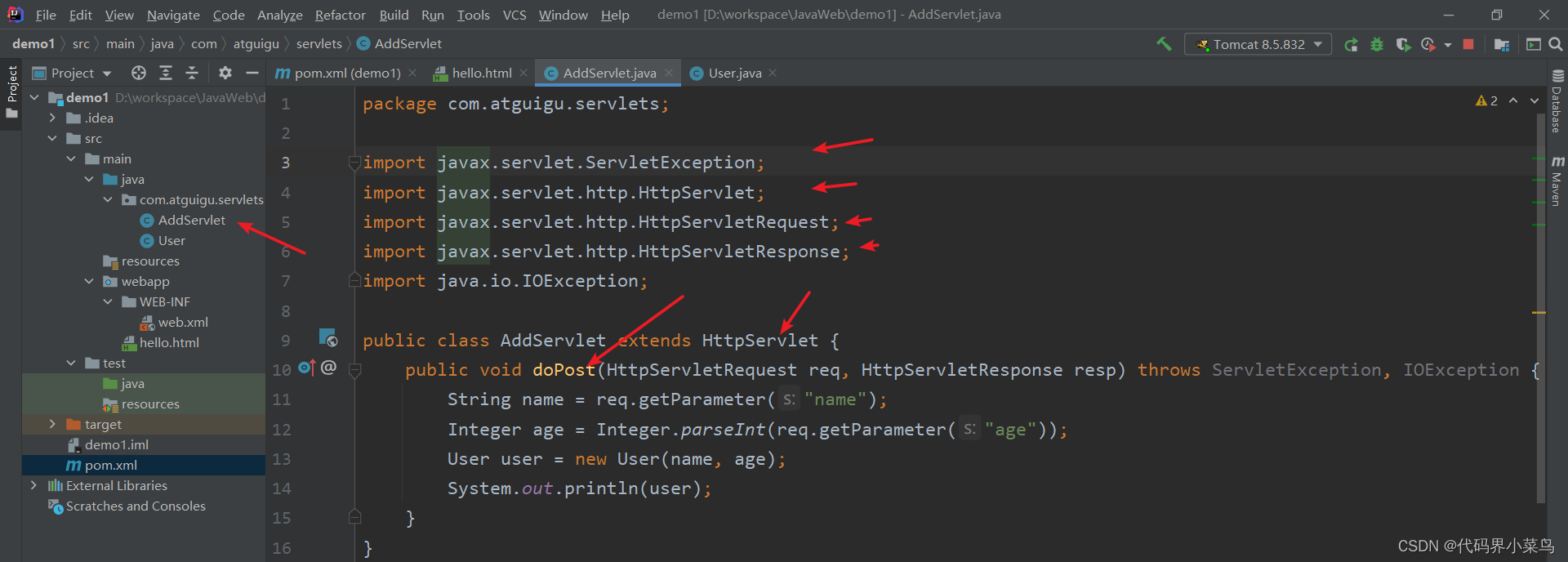Hide the Project tool window
The image size is (1568, 562).
pyautogui.click(x=252, y=73)
